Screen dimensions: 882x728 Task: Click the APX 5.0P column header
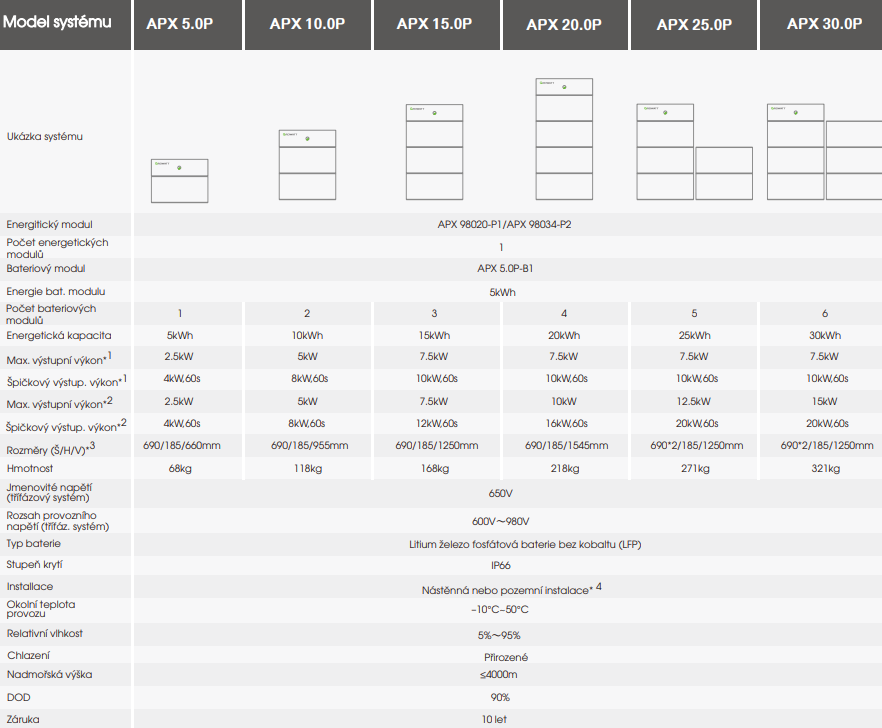coord(188,25)
